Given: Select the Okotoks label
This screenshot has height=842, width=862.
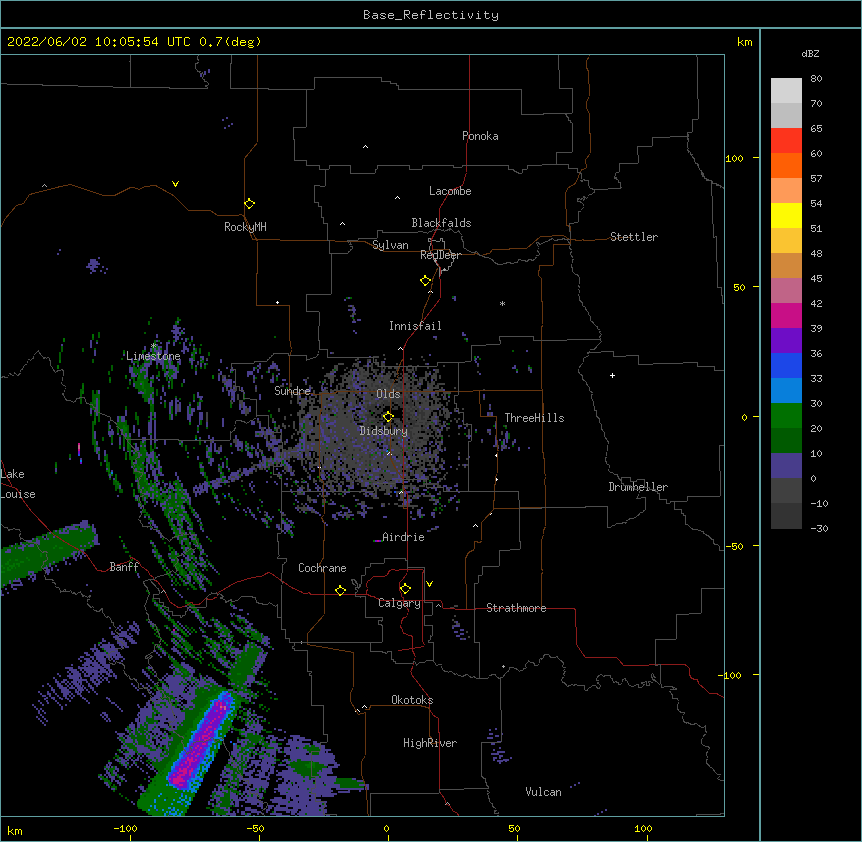Looking at the screenshot, I should pyautogui.click(x=412, y=700).
